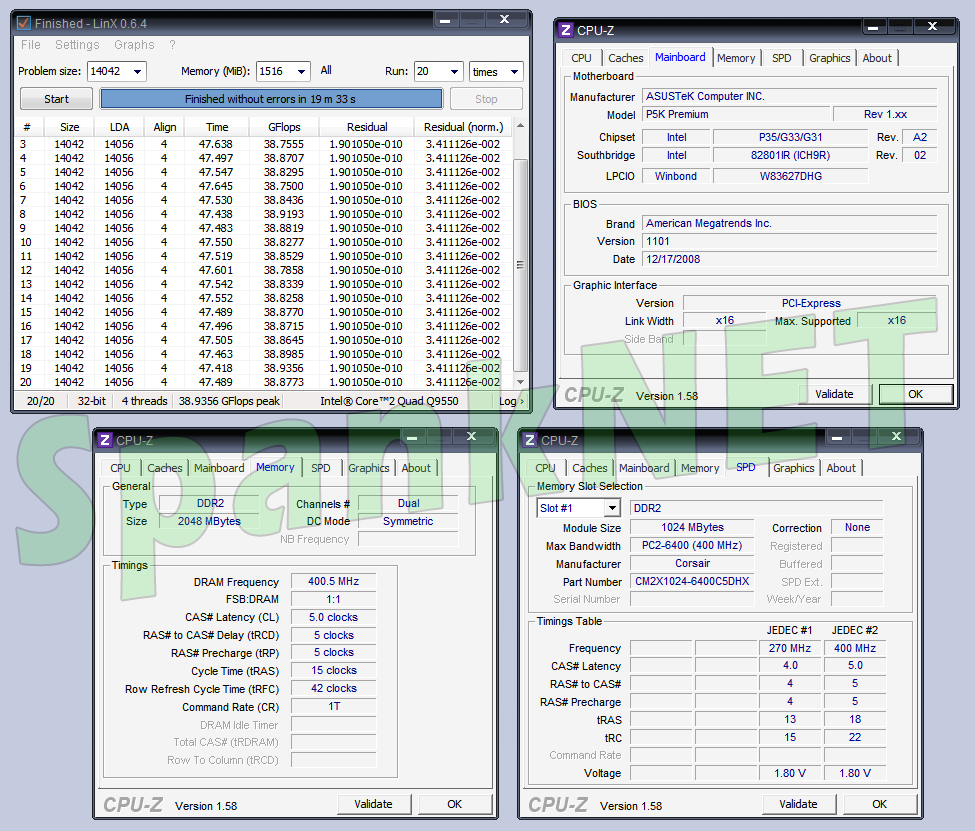Image resolution: width=975 pixels, height=831 pixels.
Task: Click Intel Core 2 Quad Q9550 status text
Action: 389,401
